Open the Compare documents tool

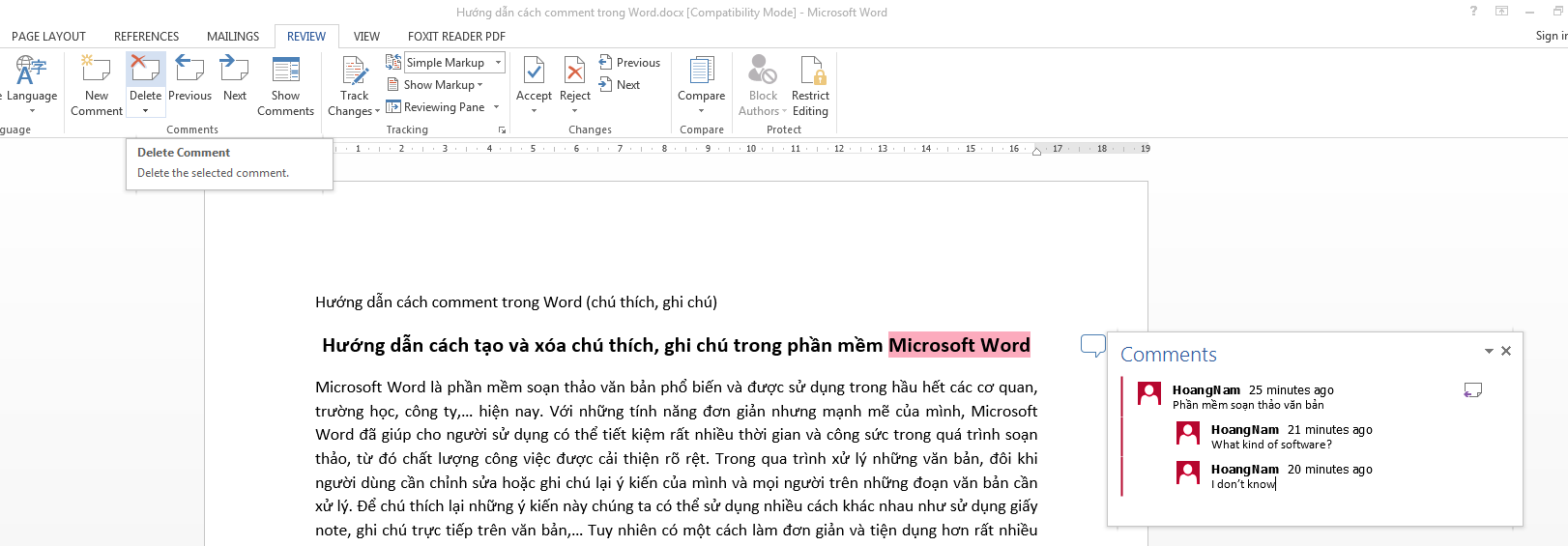[x=701, y=71]
